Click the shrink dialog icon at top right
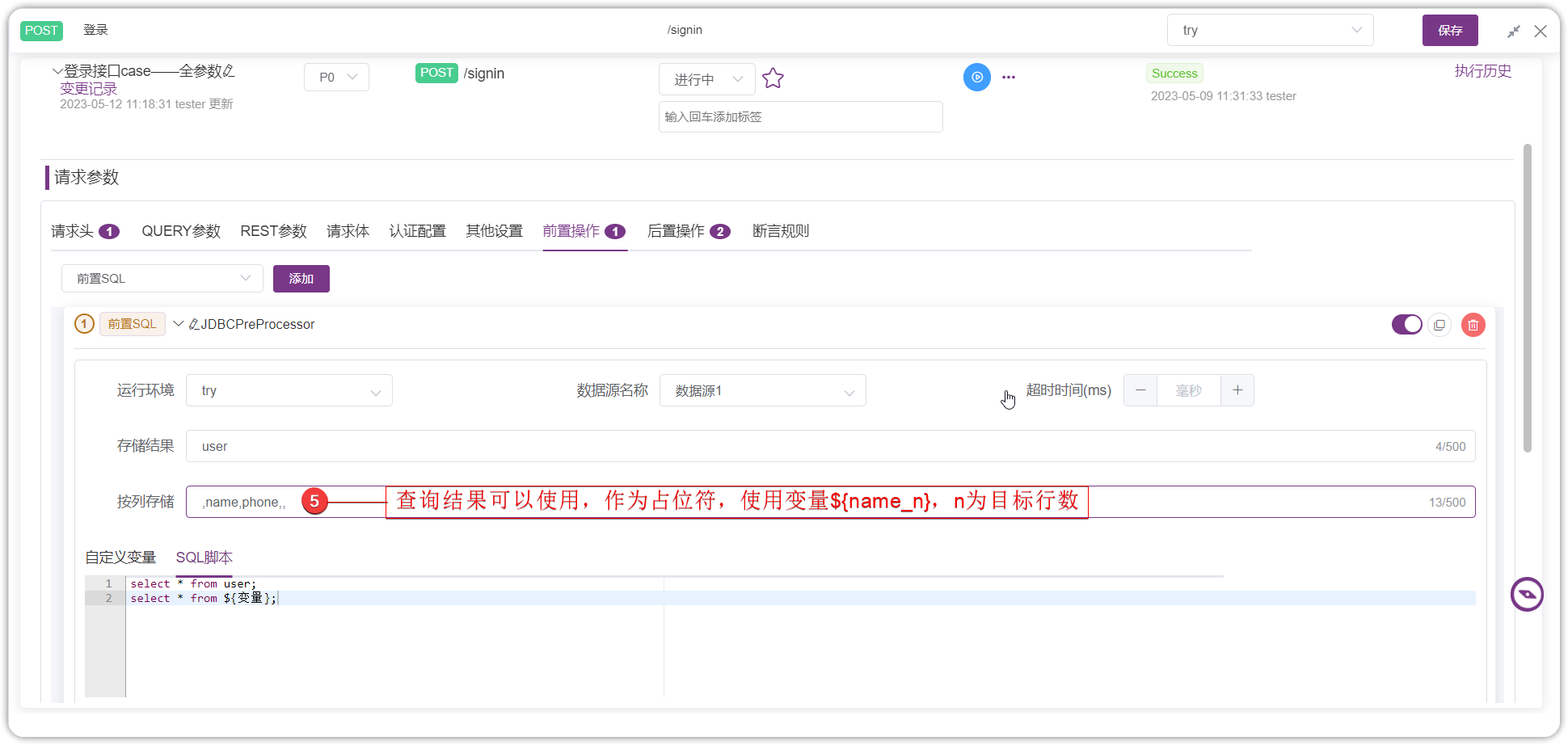The width and height of the screenshot is (1568, 745). [1514, 31]
